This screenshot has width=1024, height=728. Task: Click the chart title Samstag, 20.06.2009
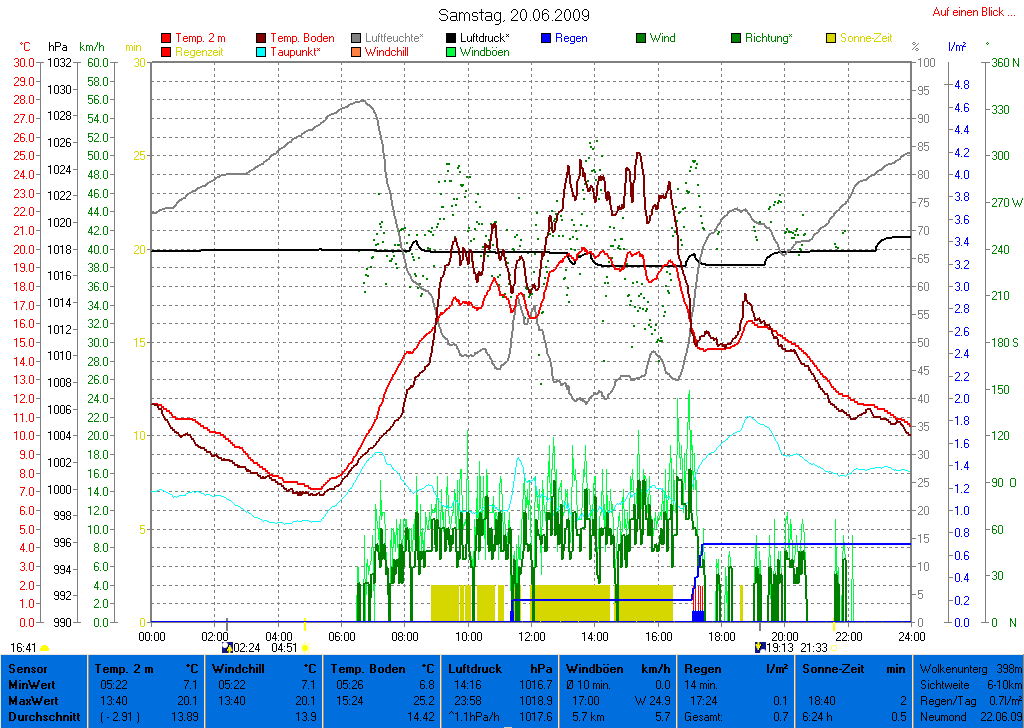pyautogui.click(x=514, y=15)
